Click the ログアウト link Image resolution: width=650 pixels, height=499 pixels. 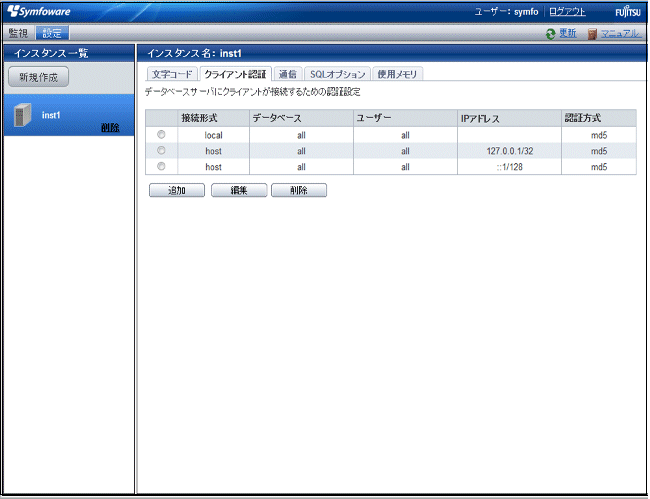567,11
